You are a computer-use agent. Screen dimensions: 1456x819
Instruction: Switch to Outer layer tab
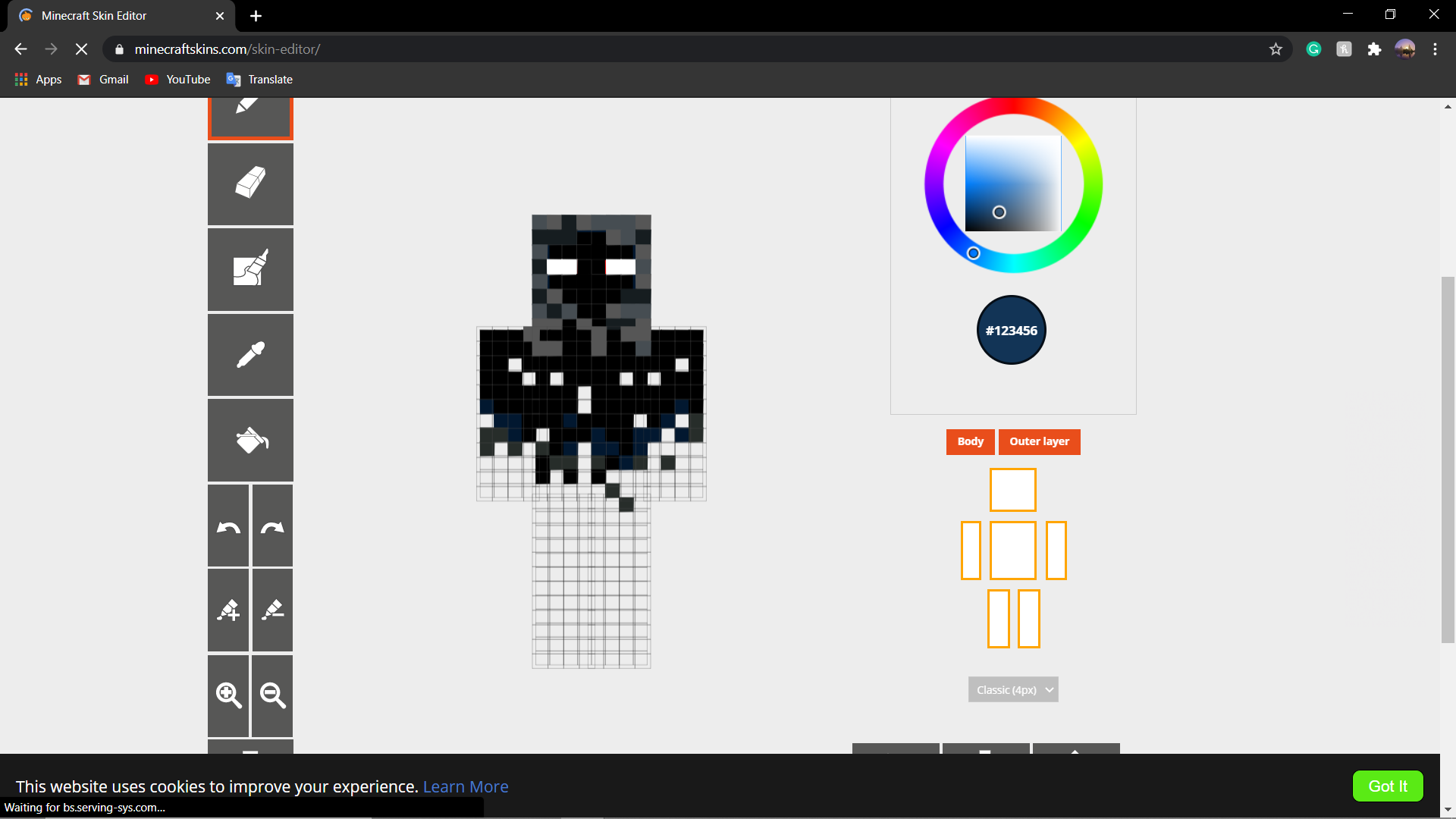point(1038,441)
